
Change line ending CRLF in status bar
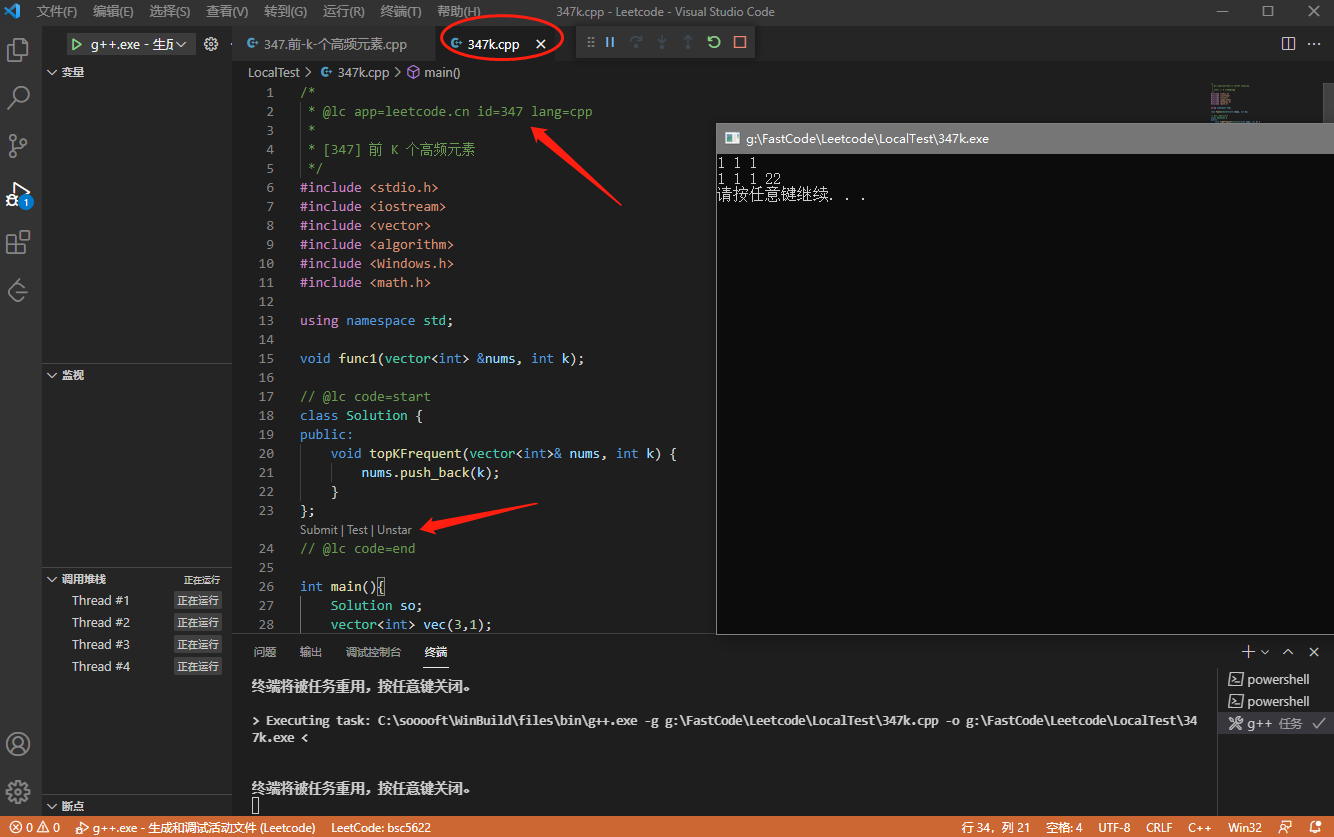[x=1159, y=828]
